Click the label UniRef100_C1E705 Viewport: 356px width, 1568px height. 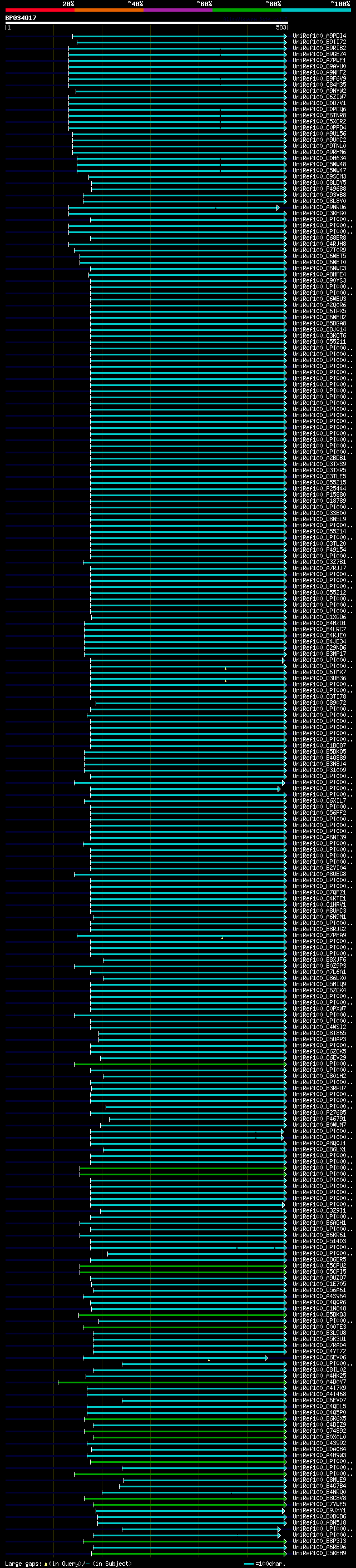(319, 1284)
